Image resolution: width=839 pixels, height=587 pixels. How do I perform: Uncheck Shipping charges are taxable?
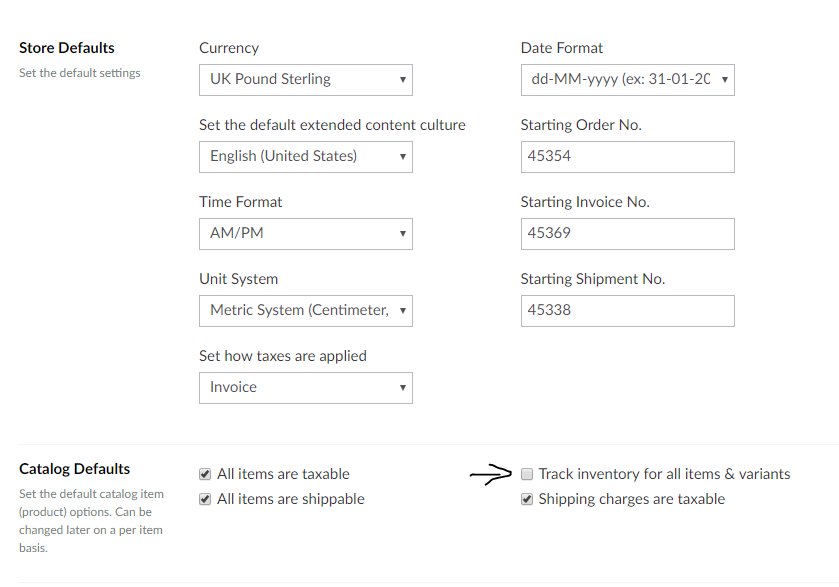point(527,499)
